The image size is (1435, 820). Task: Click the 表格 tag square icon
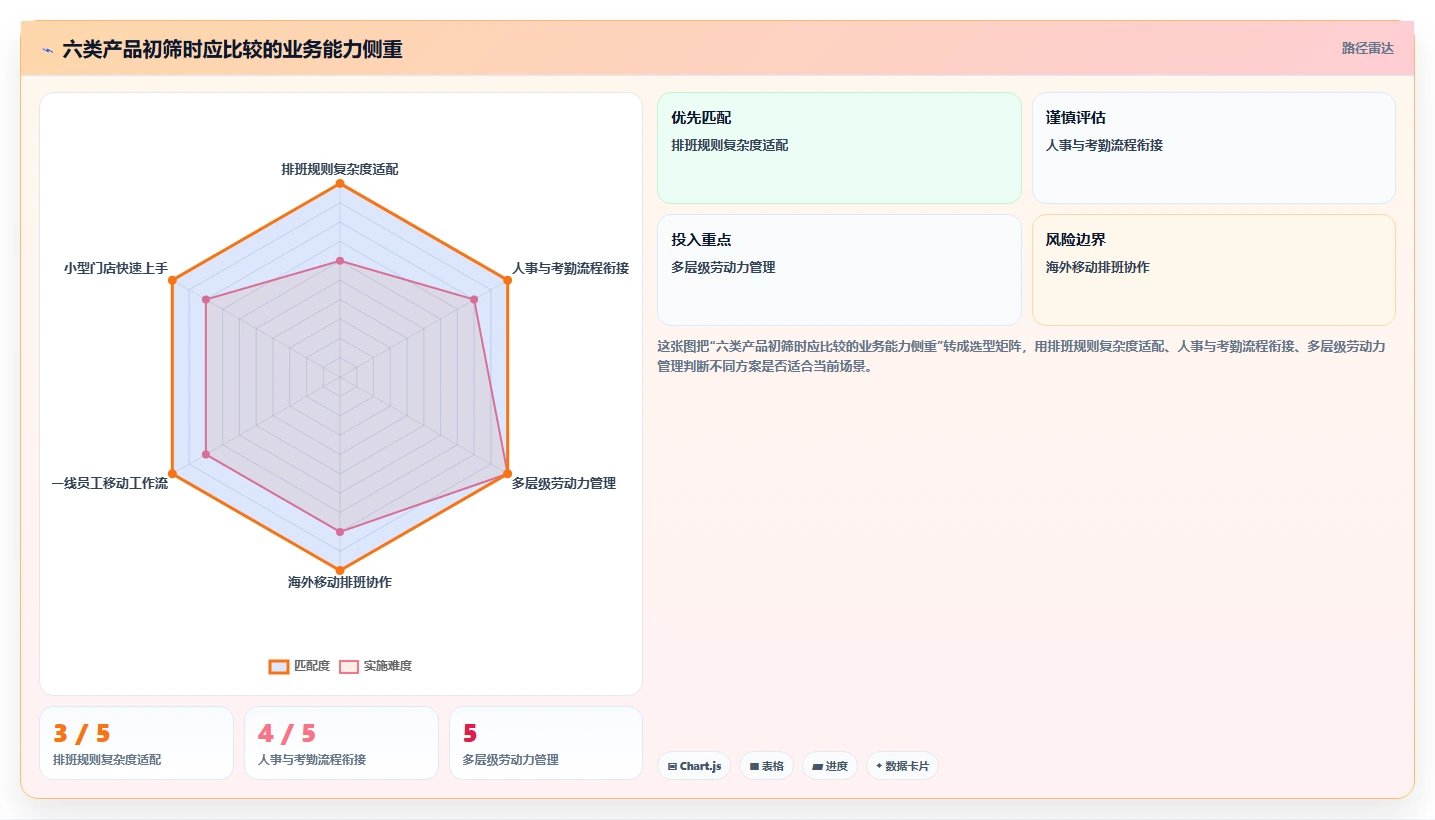754,767
